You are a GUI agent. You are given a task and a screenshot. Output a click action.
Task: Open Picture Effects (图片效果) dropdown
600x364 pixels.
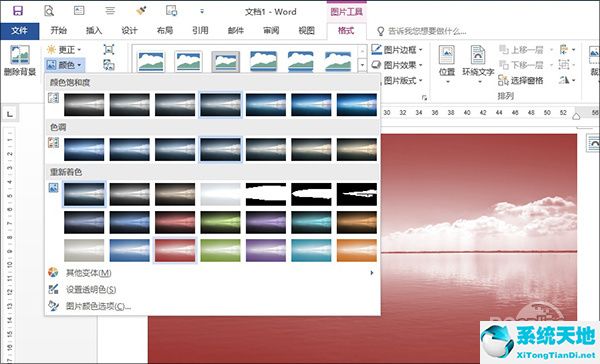point(397,65)
